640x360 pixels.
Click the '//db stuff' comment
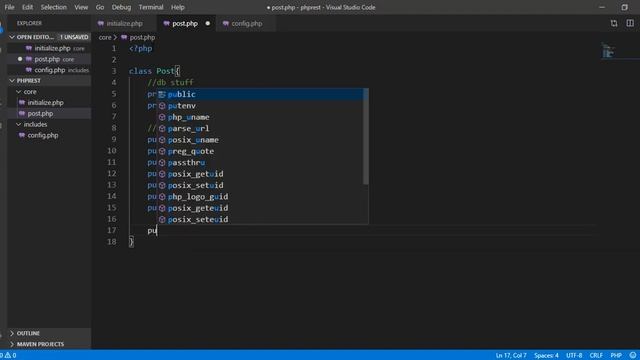point(170,82)
